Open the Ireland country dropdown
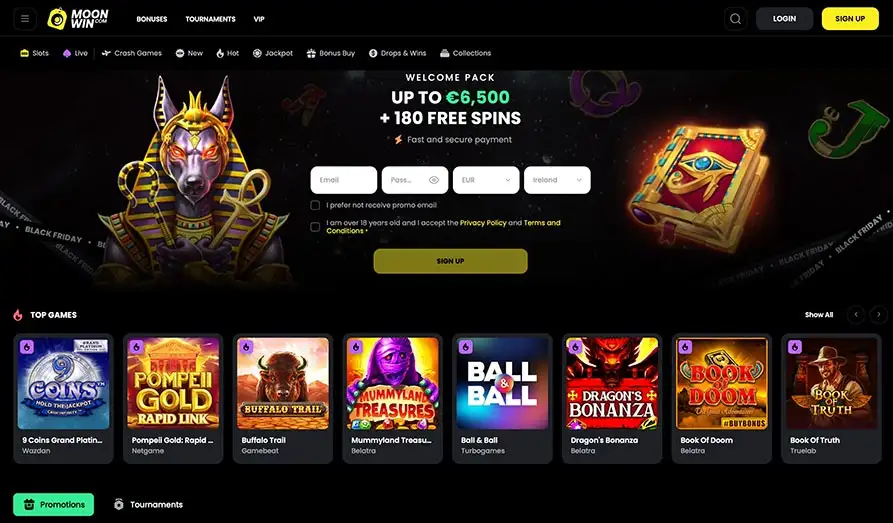Image resolution: width=893 pixels, height=523 pixels. [557, 180]
